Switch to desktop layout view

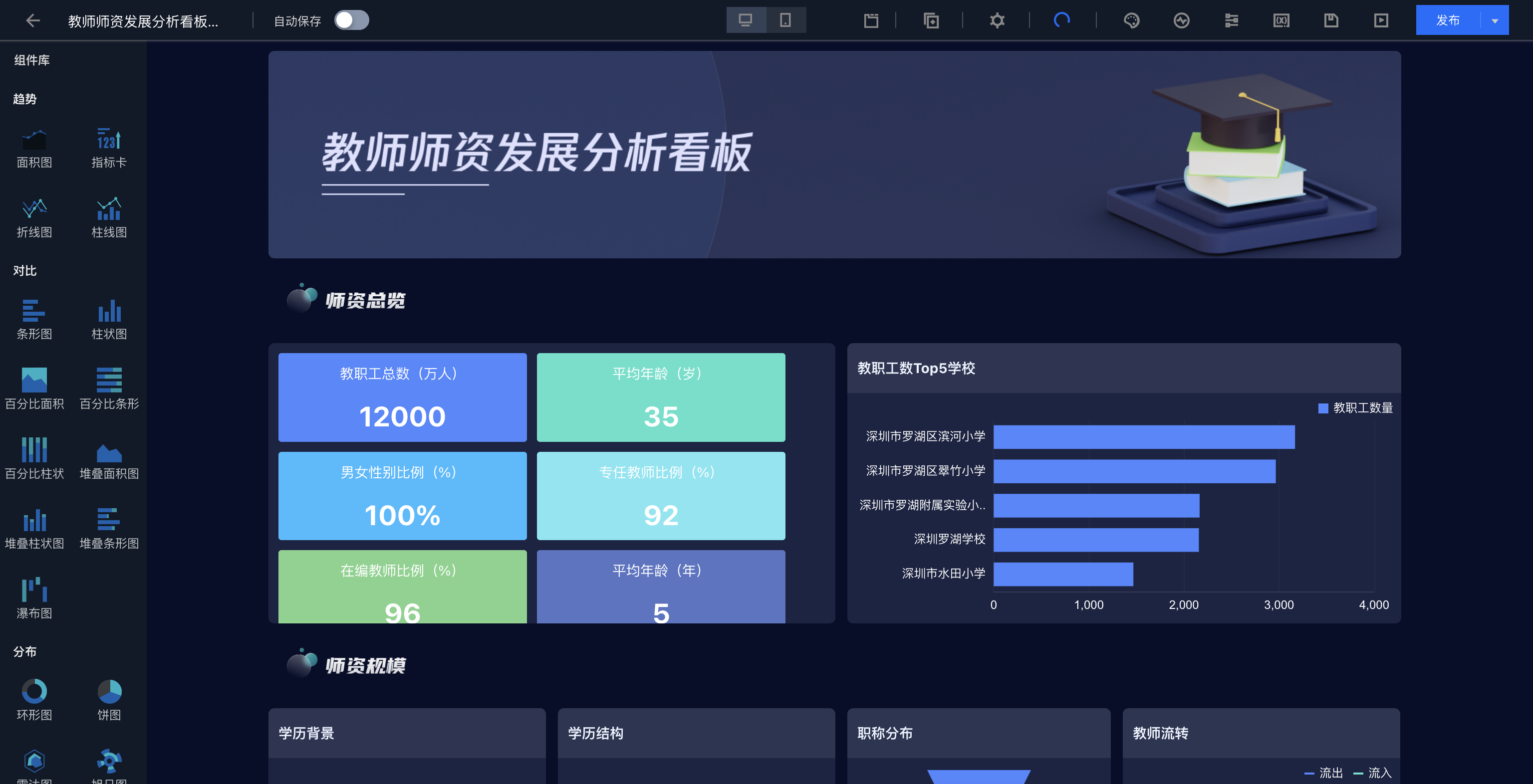(x=746, y=21)
